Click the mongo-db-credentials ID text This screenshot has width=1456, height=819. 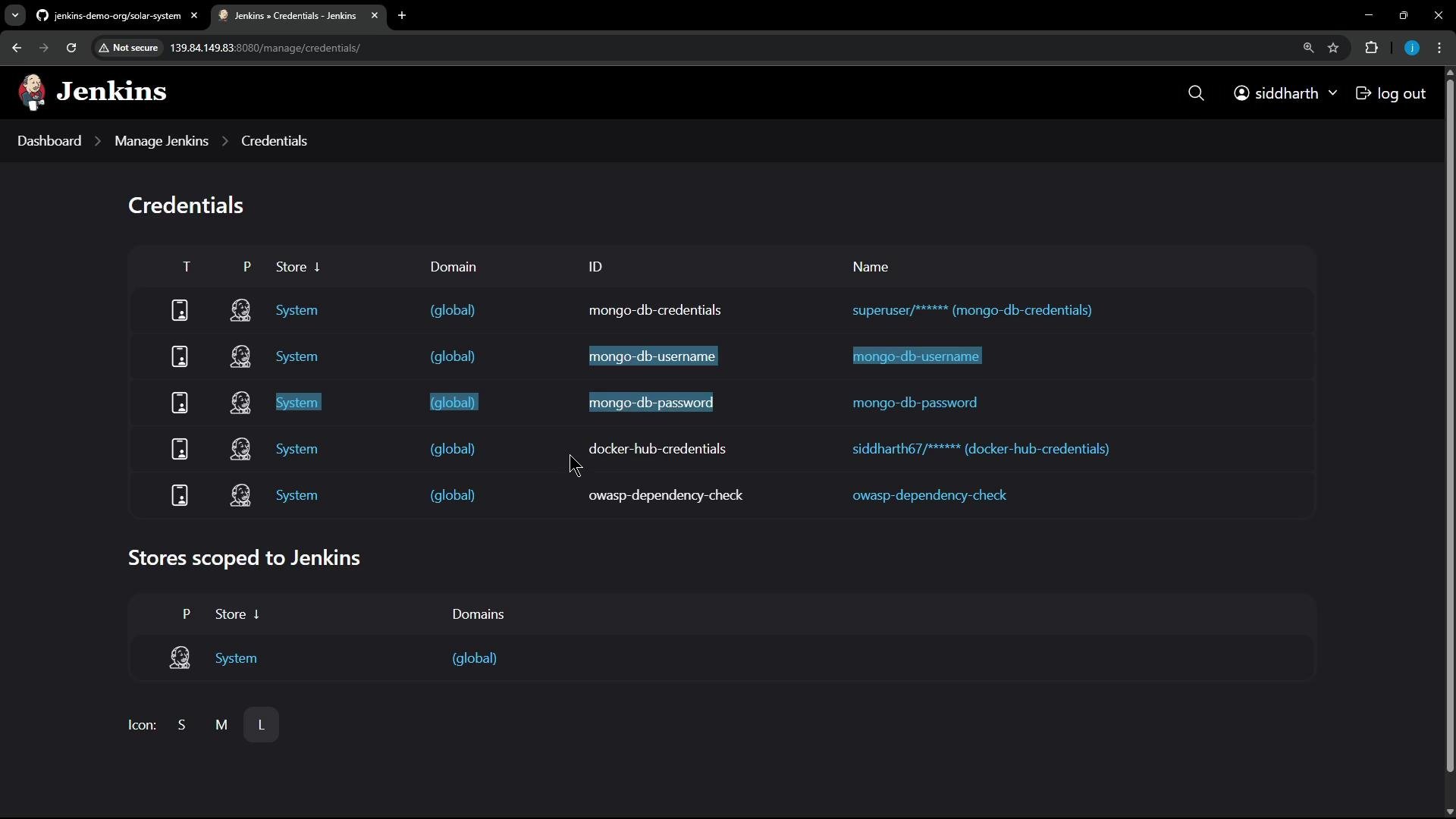(x=654, y=310)
